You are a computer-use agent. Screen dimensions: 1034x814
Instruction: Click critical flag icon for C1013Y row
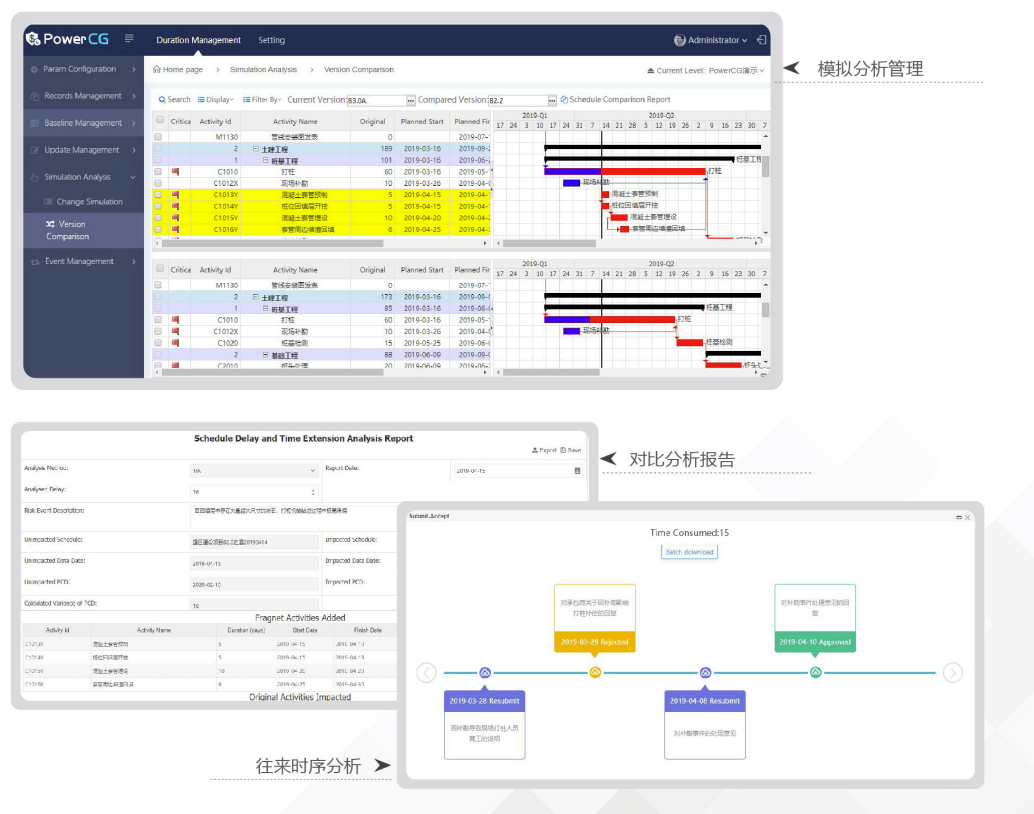tap(175, 195)
